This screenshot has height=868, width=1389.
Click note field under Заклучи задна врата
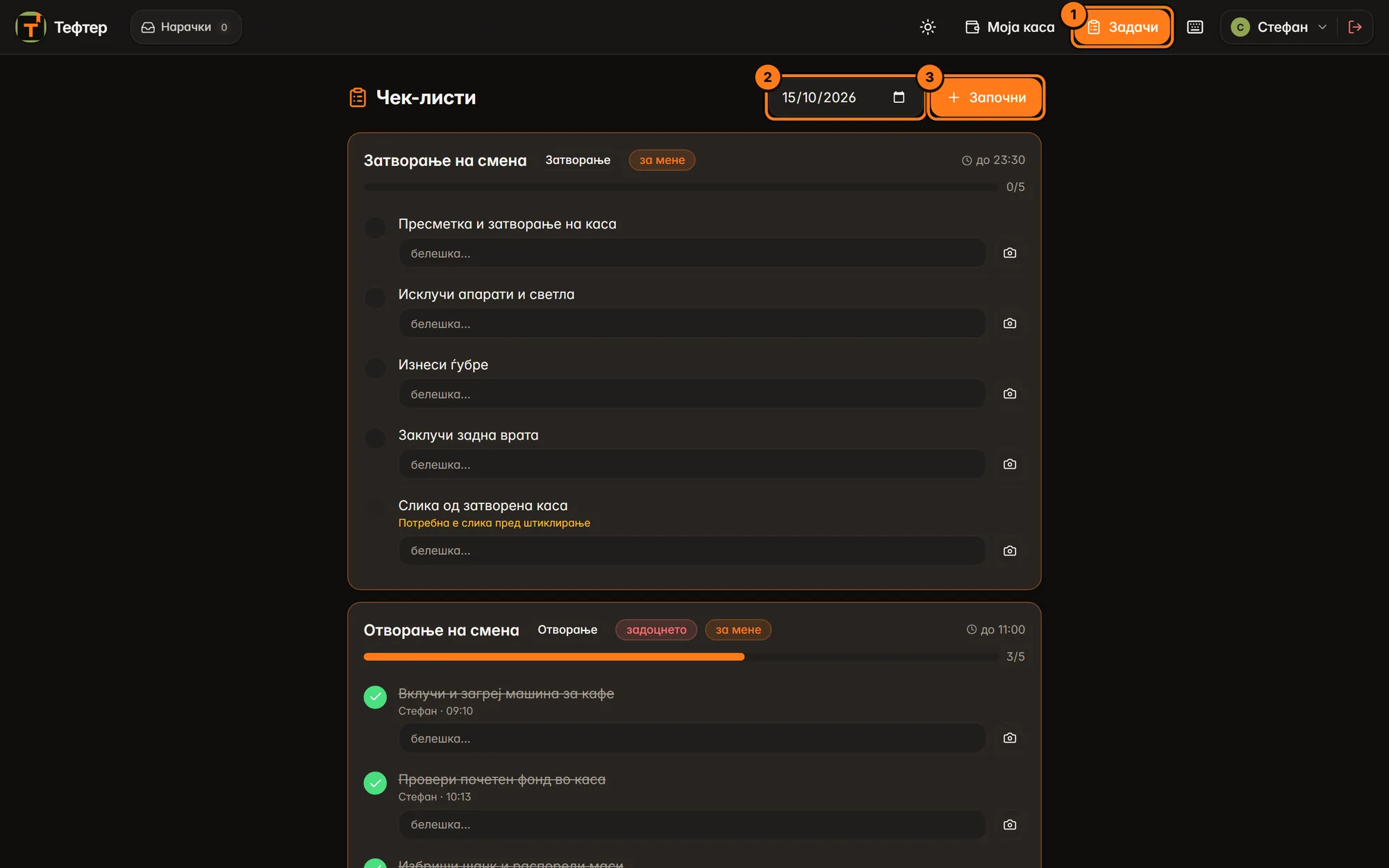(x=692, y=464)
